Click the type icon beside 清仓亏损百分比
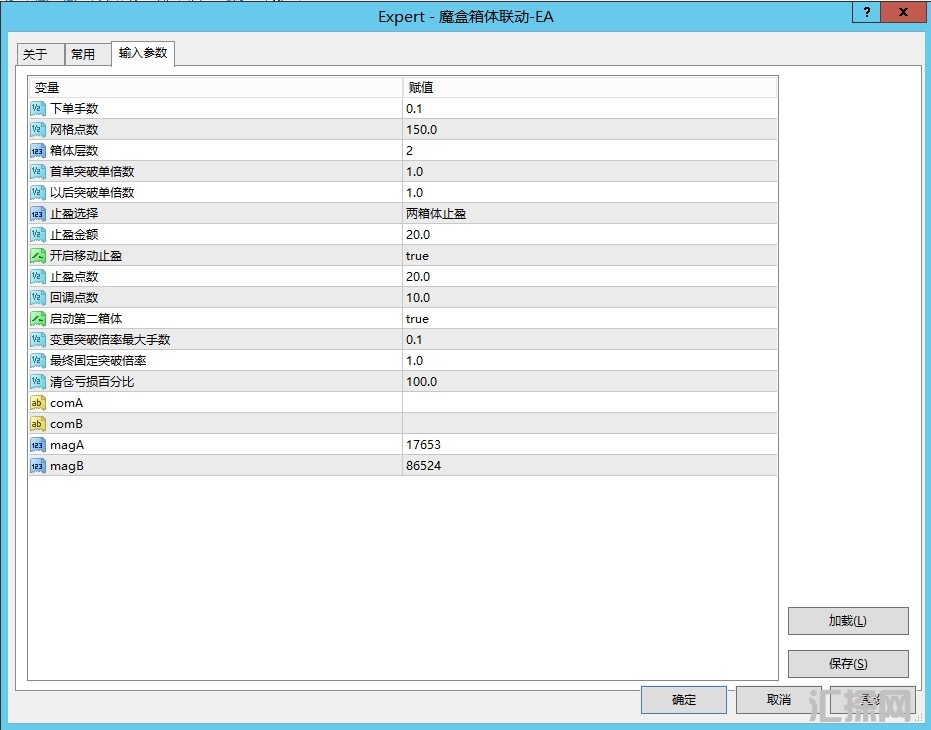Screen dimensions: 931x730 [x=37, y=382]
